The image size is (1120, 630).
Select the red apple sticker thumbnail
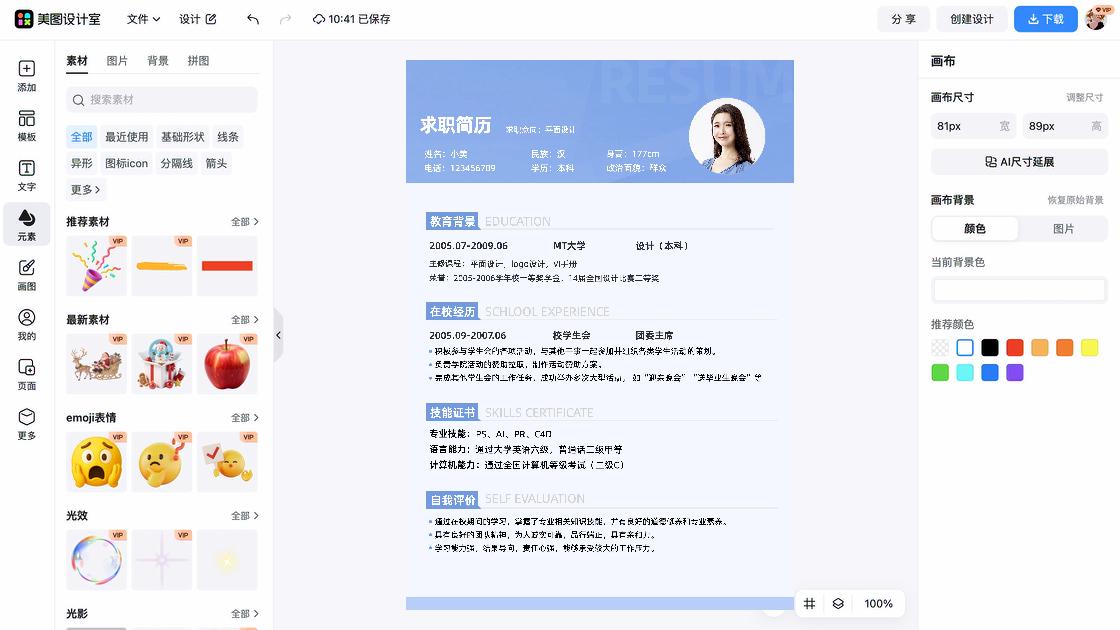(227, 364)
